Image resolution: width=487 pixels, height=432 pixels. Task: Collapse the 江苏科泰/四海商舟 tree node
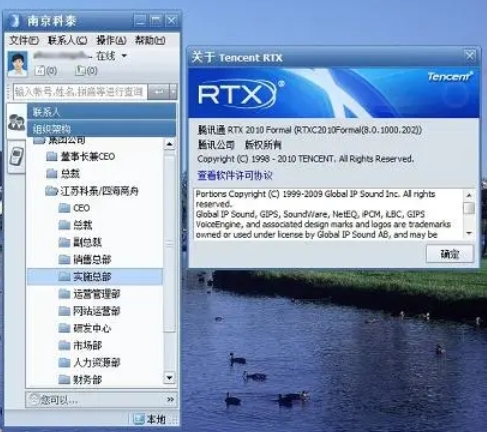point(51,191)
